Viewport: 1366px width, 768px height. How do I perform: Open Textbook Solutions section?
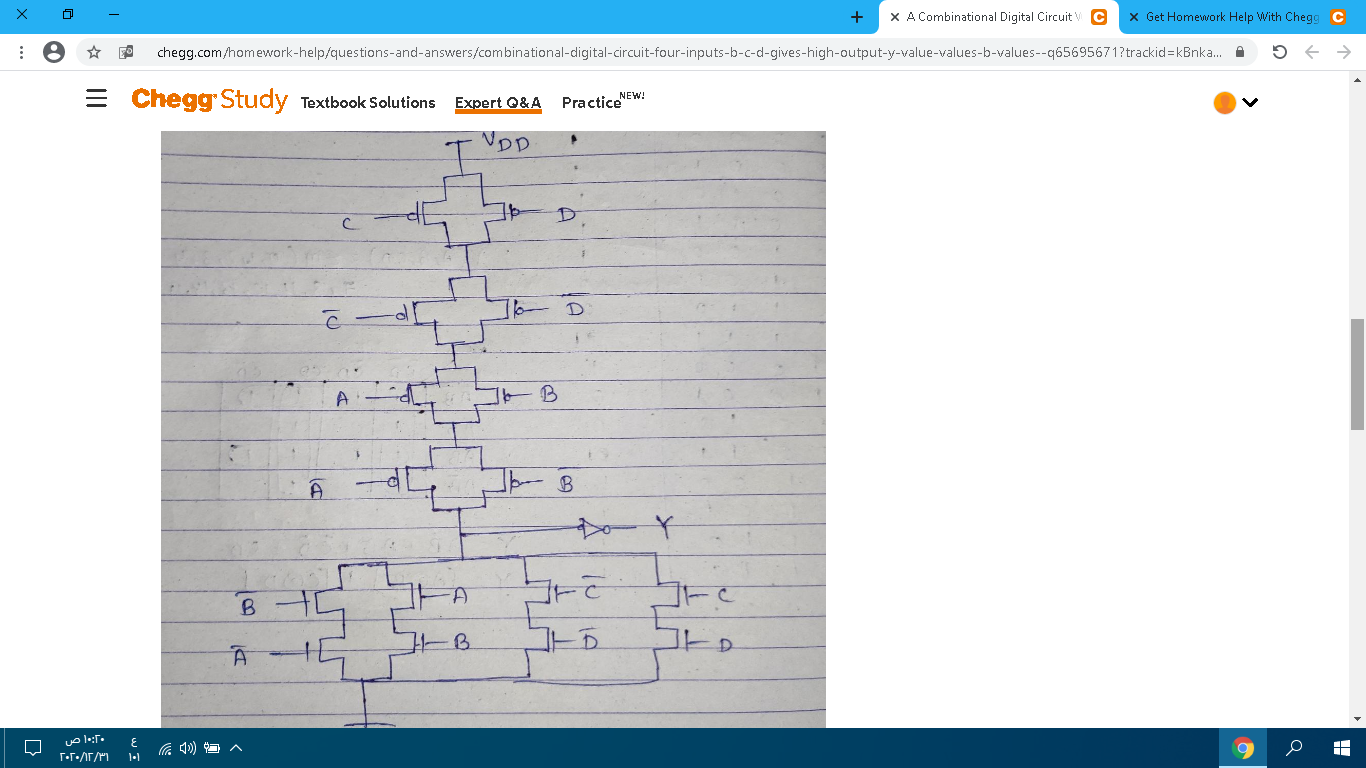370,101
